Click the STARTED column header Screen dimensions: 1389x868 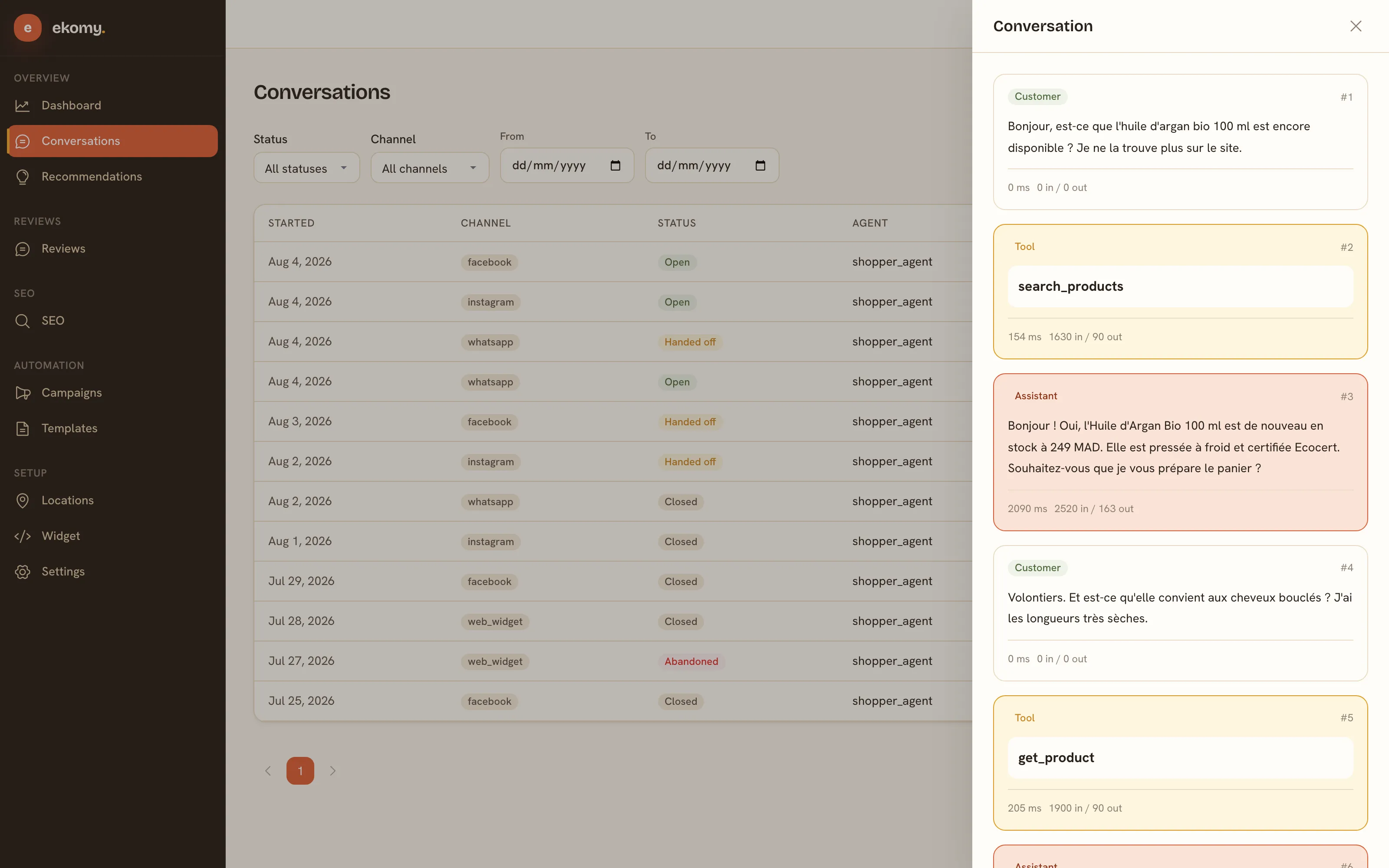(x=291, y=224)
